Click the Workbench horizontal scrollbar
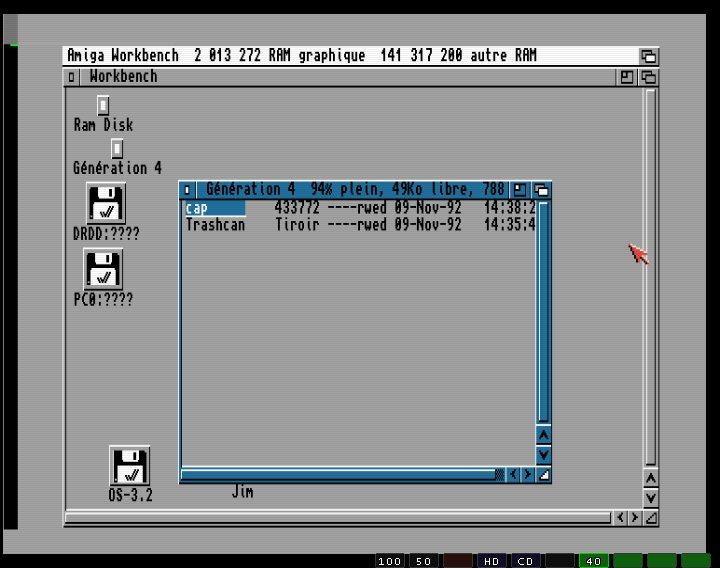The height and width of the screenshot is (568, 720). click(338, 518)
